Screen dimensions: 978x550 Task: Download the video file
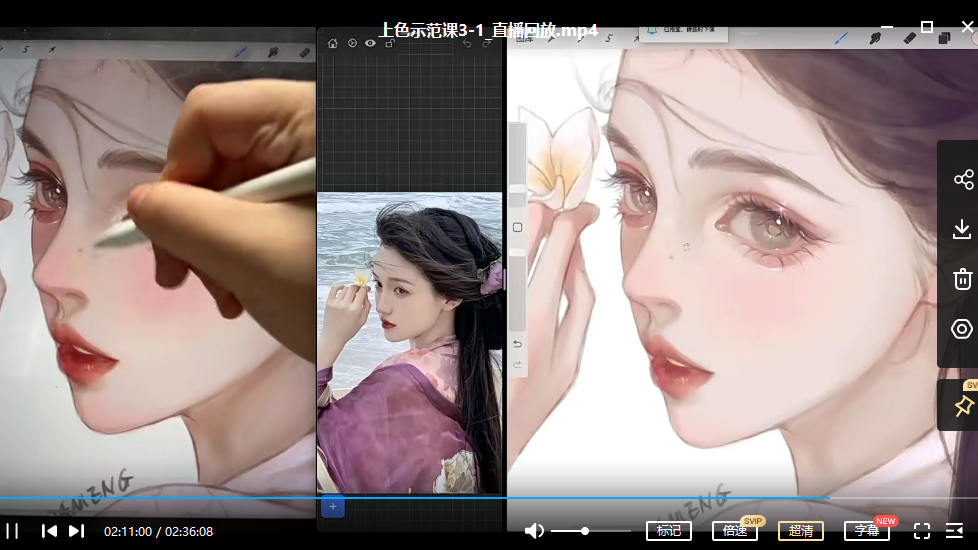962,230
